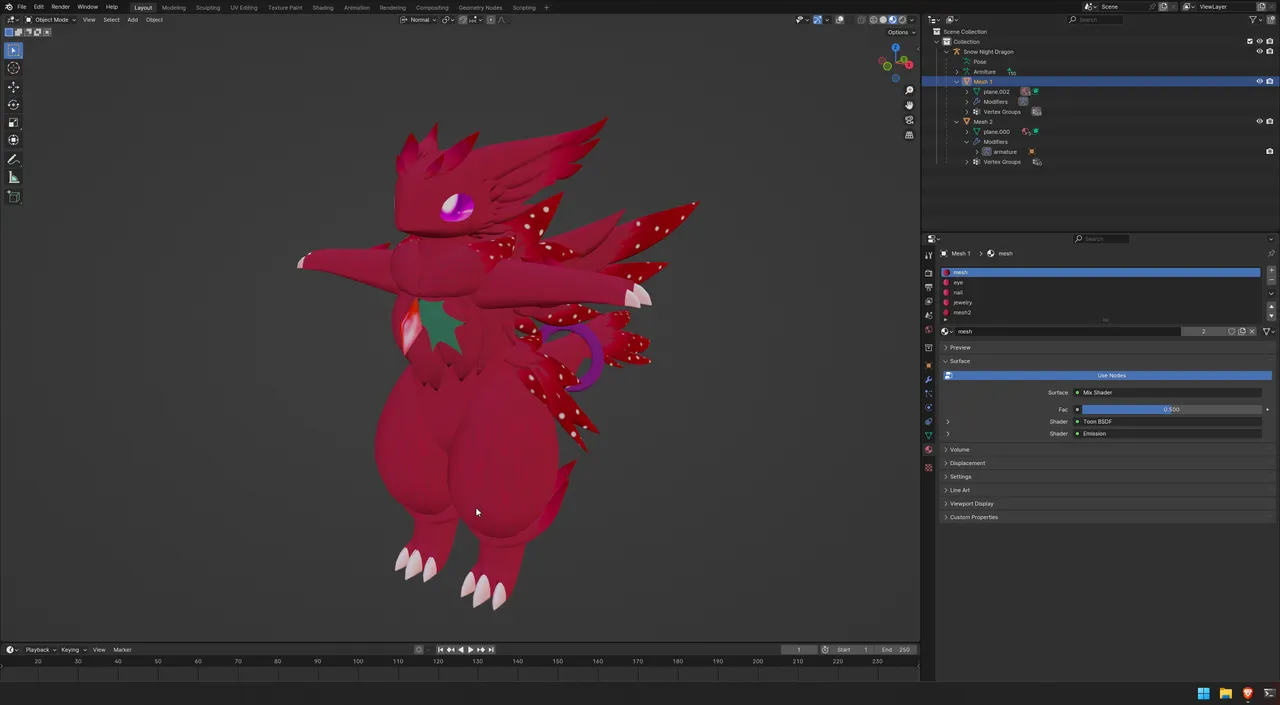The width and height of the screenshot is (1280, 705).
Task: Toggle viewport visibility of Mesh 1
Action: coord(1259,82)
